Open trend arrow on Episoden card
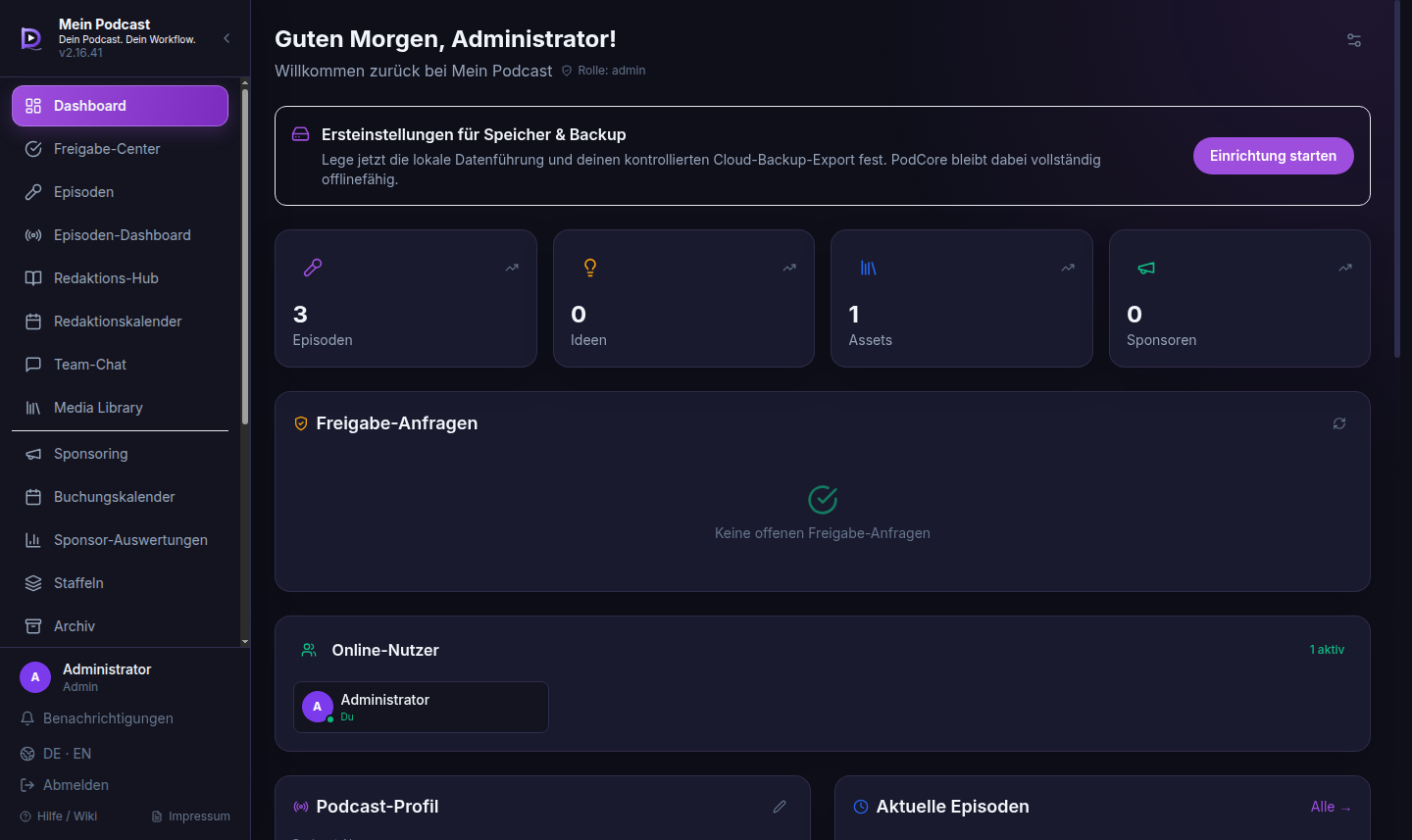This screenshot has width=1412, height=840. tap(512, 268)
